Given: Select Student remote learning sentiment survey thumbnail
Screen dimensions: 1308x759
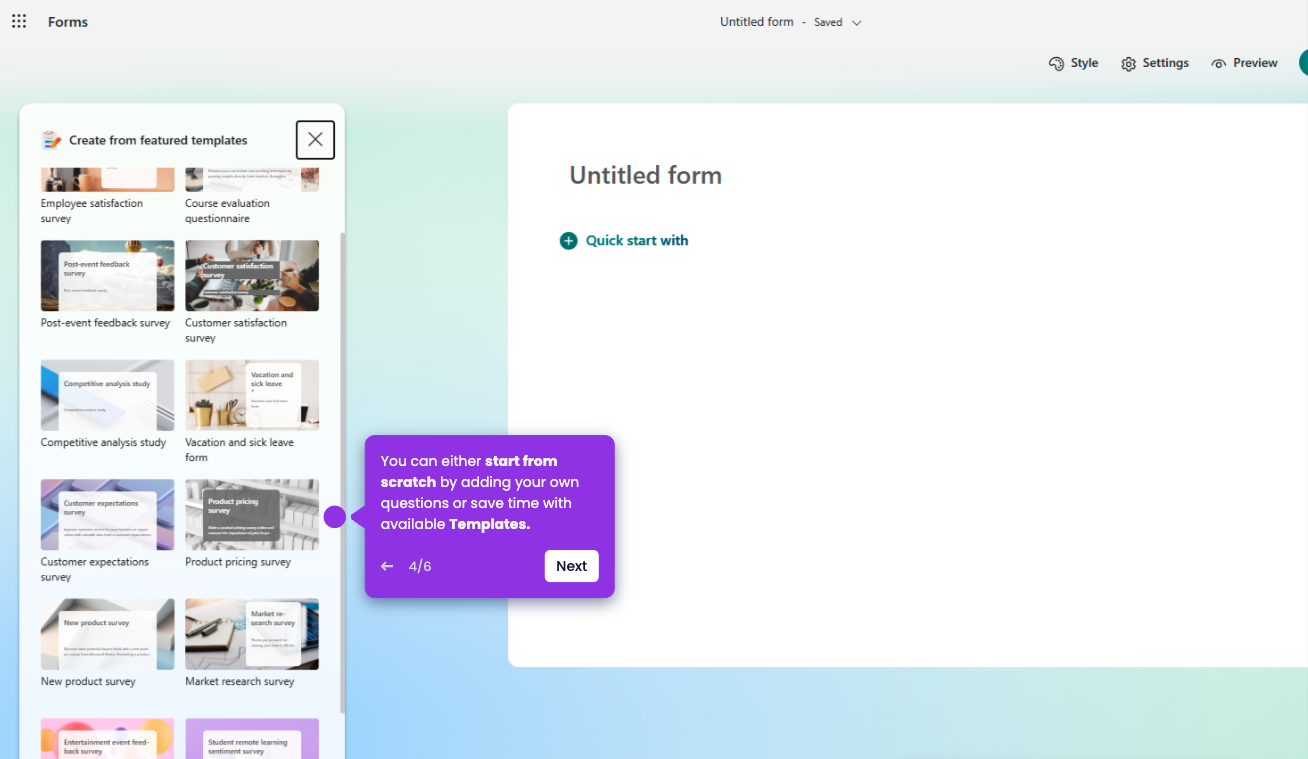Looking at the screenshot, I should tap(252, 738).
